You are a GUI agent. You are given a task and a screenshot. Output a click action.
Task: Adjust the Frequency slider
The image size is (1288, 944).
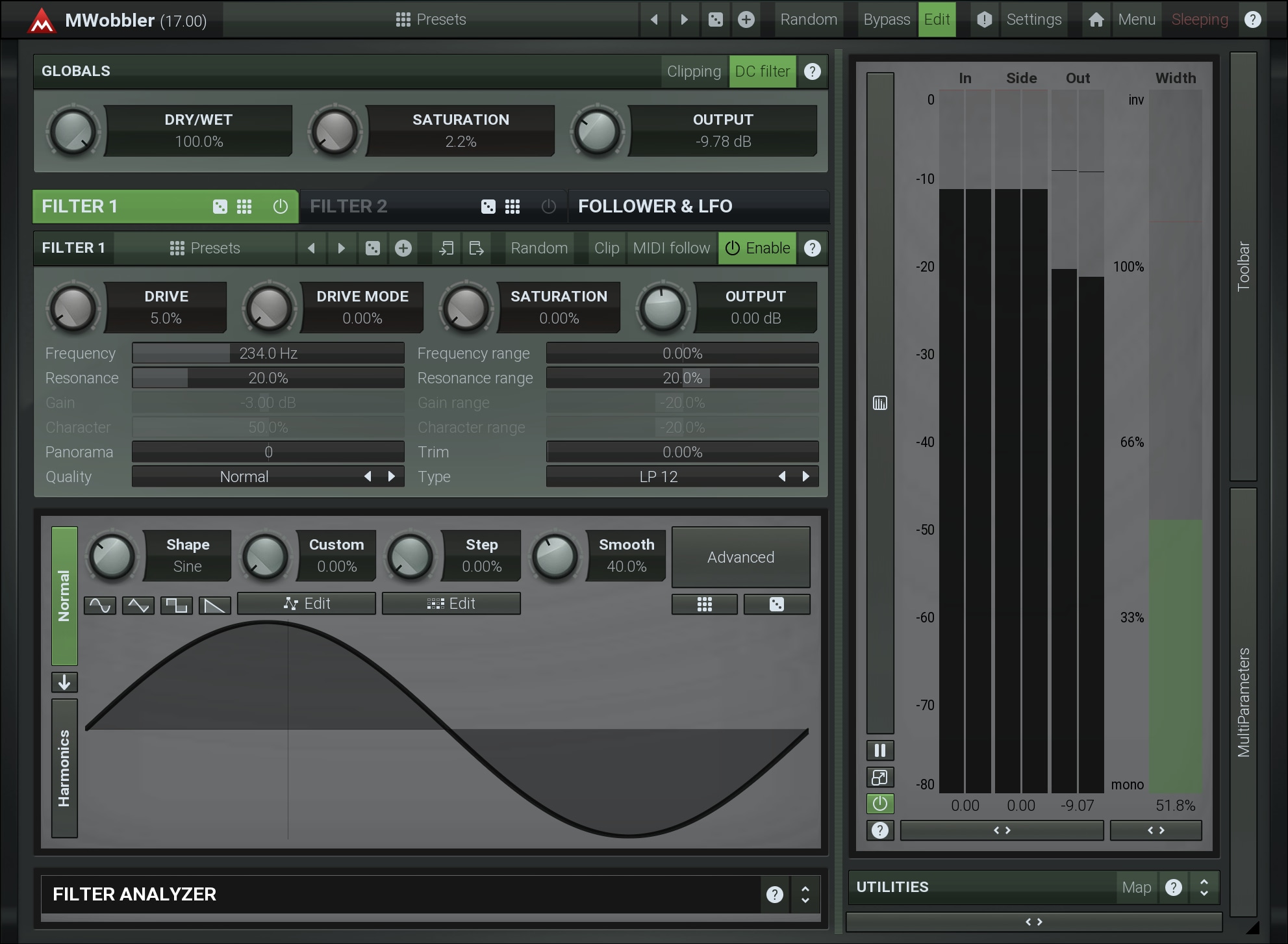[268, 353]
